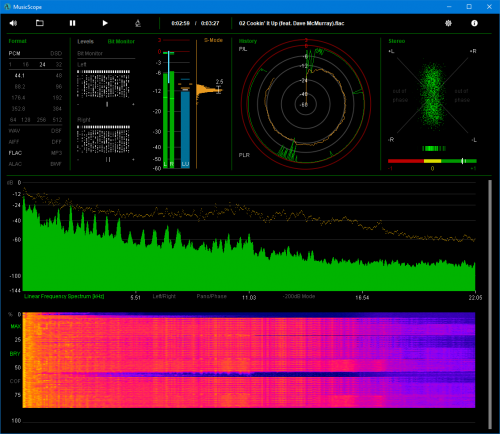Toggle the S-Mode loudness option
The width and height of the screenshot is (500, 434).
click(x=213, y=40)
